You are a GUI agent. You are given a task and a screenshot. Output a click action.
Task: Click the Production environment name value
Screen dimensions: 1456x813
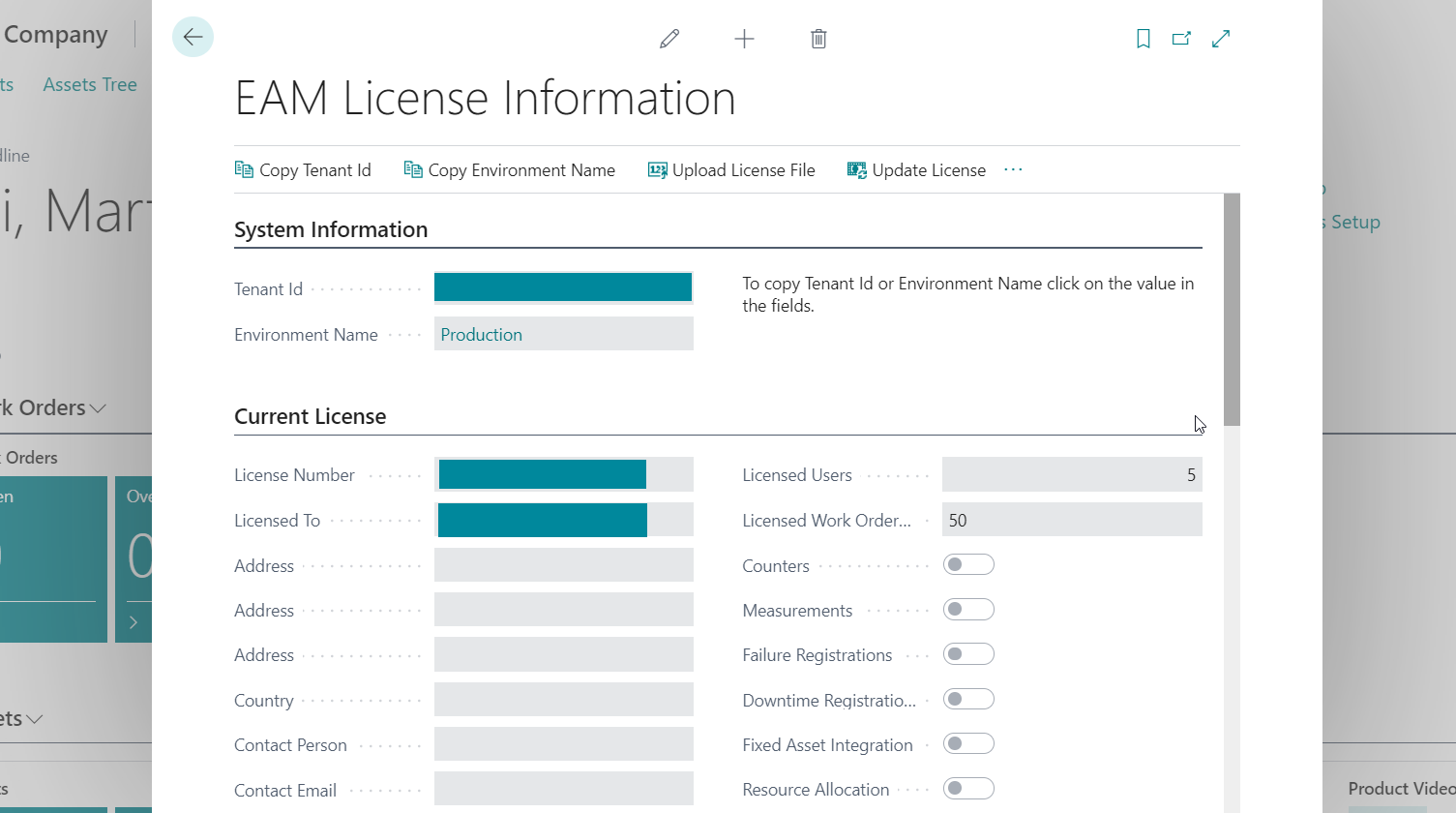coord(482,335)
